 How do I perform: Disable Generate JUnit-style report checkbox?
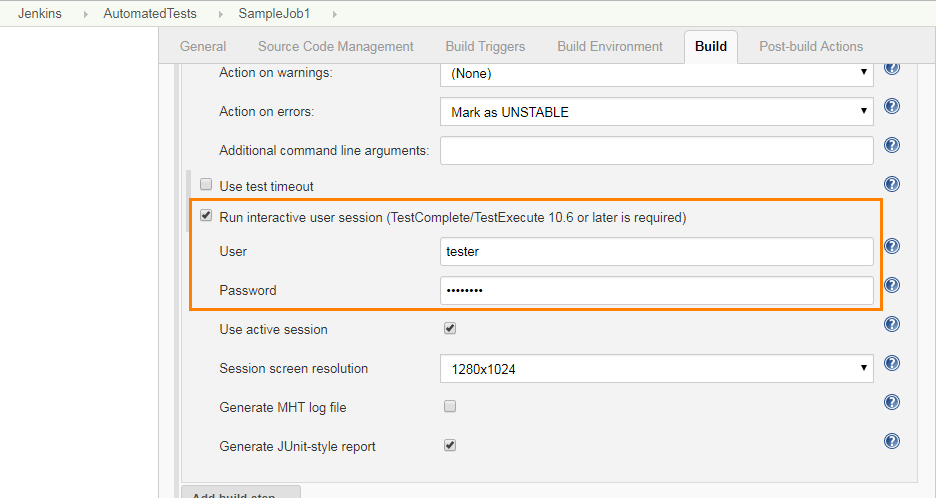(x=450, y=445)
